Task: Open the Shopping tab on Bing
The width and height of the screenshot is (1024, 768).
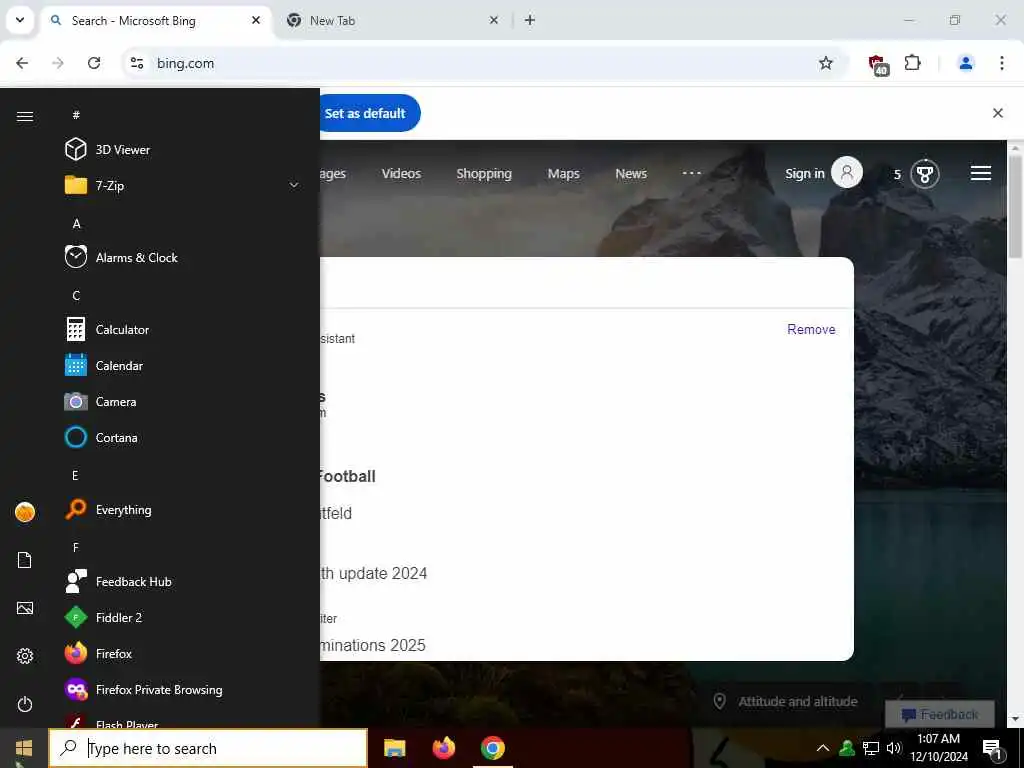Action: 484,174
